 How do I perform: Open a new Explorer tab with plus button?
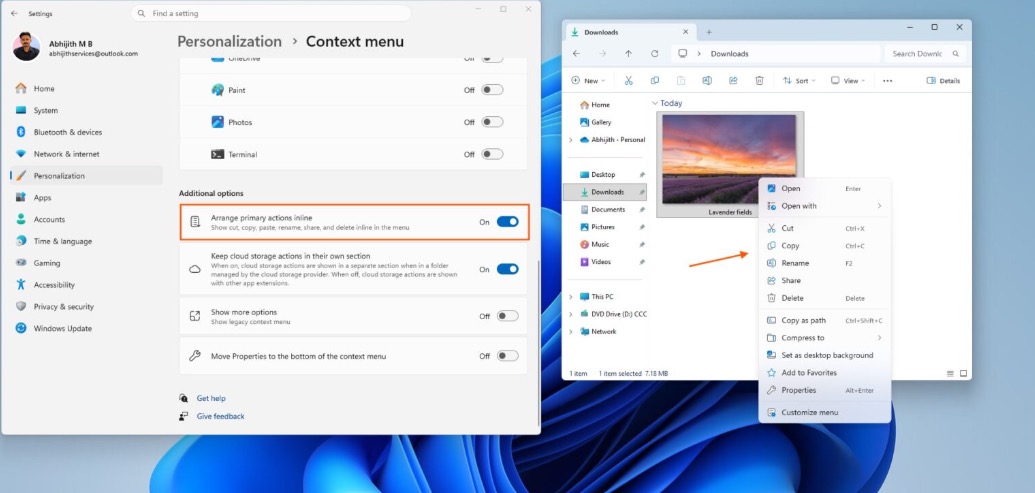tap(709, 32)
